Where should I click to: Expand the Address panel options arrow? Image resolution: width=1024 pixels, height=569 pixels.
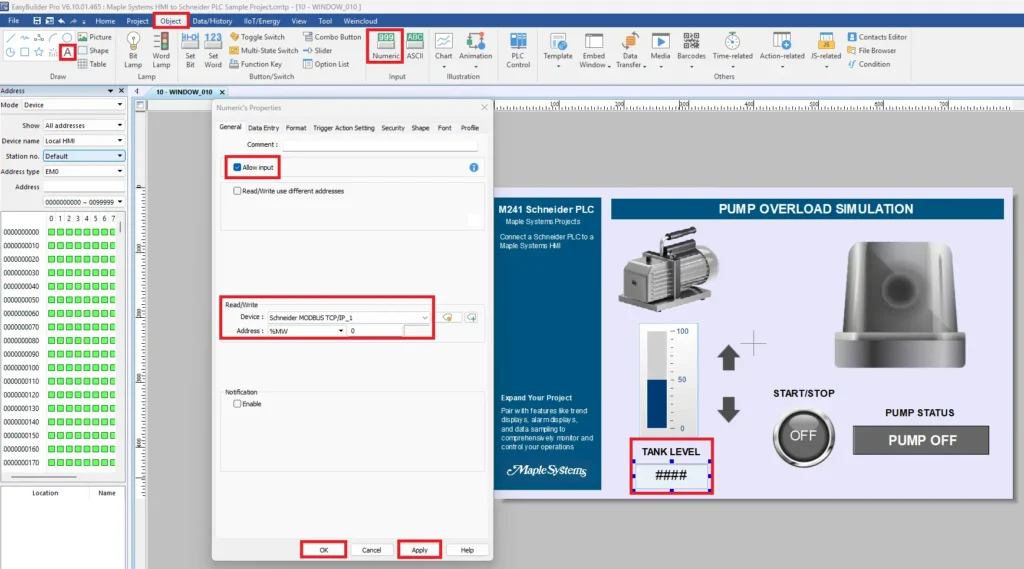tap(110, 91)
